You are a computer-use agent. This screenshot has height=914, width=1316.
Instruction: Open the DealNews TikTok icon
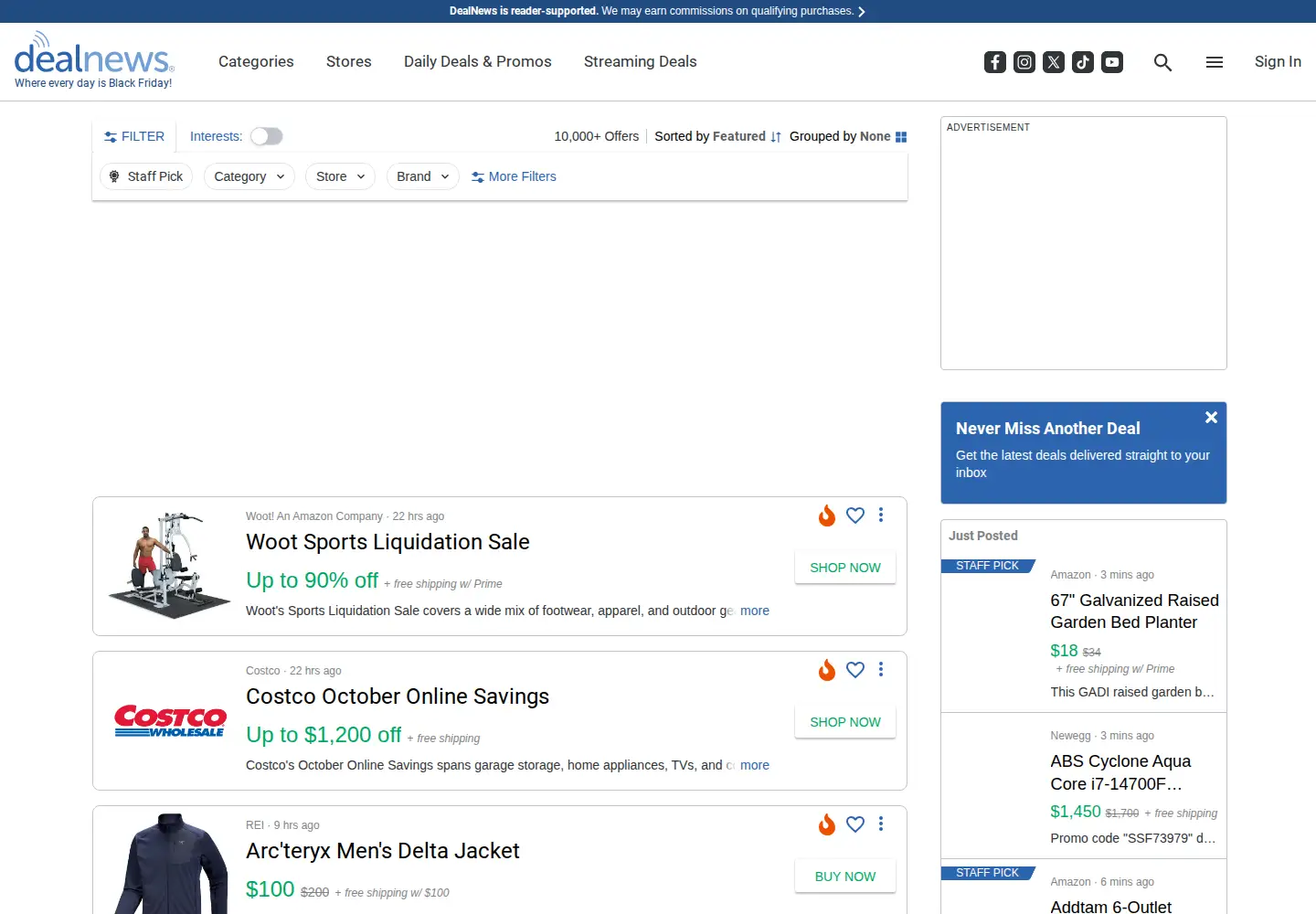[1083, 62]
